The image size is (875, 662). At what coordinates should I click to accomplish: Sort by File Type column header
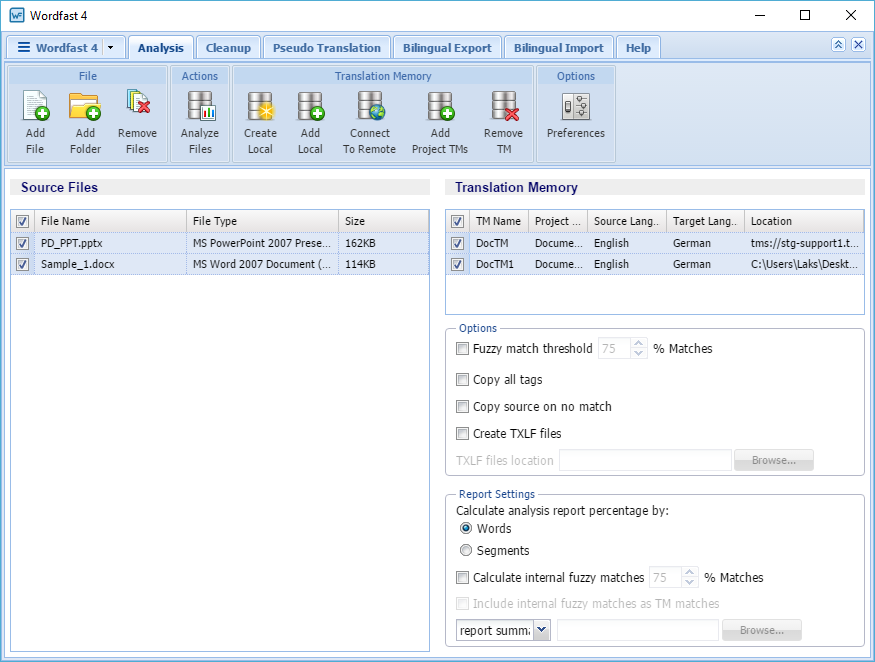262,221
